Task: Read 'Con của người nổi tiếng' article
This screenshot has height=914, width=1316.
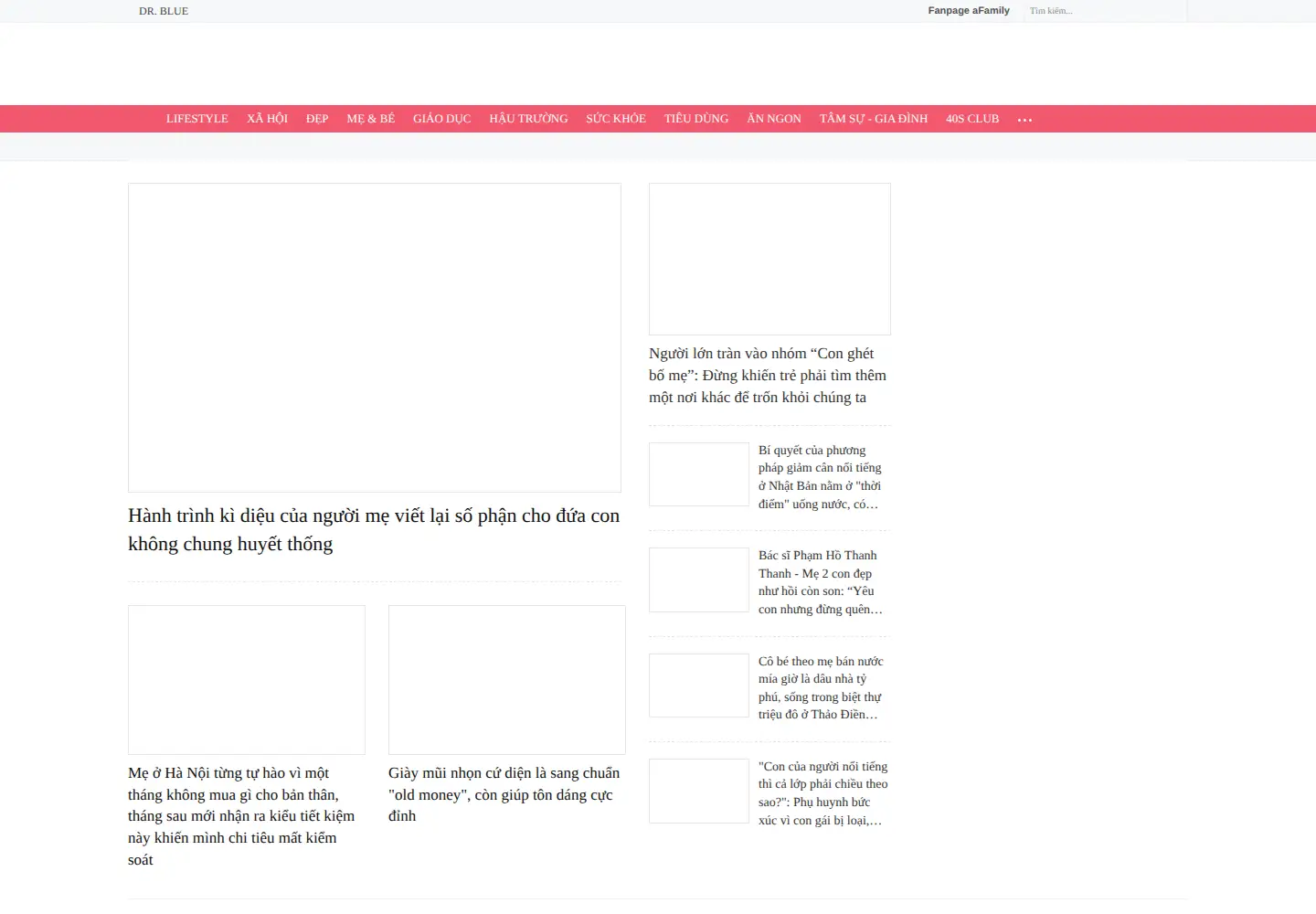Action: tap(822, 793)
